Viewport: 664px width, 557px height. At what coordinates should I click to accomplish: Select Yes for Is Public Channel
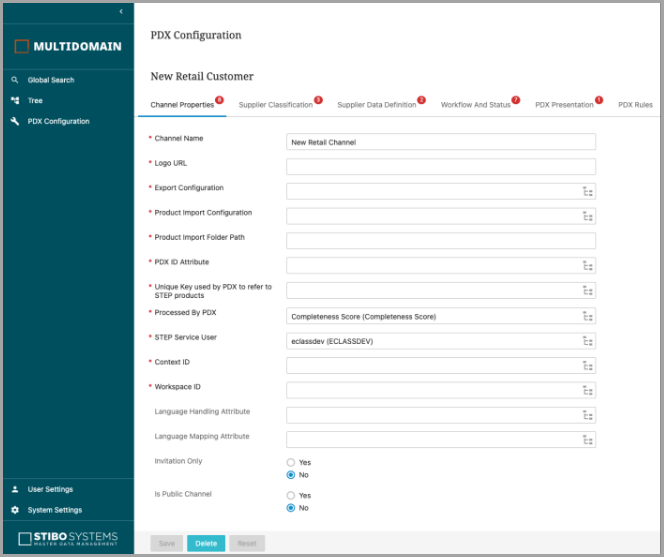click(x=291, y=495)
